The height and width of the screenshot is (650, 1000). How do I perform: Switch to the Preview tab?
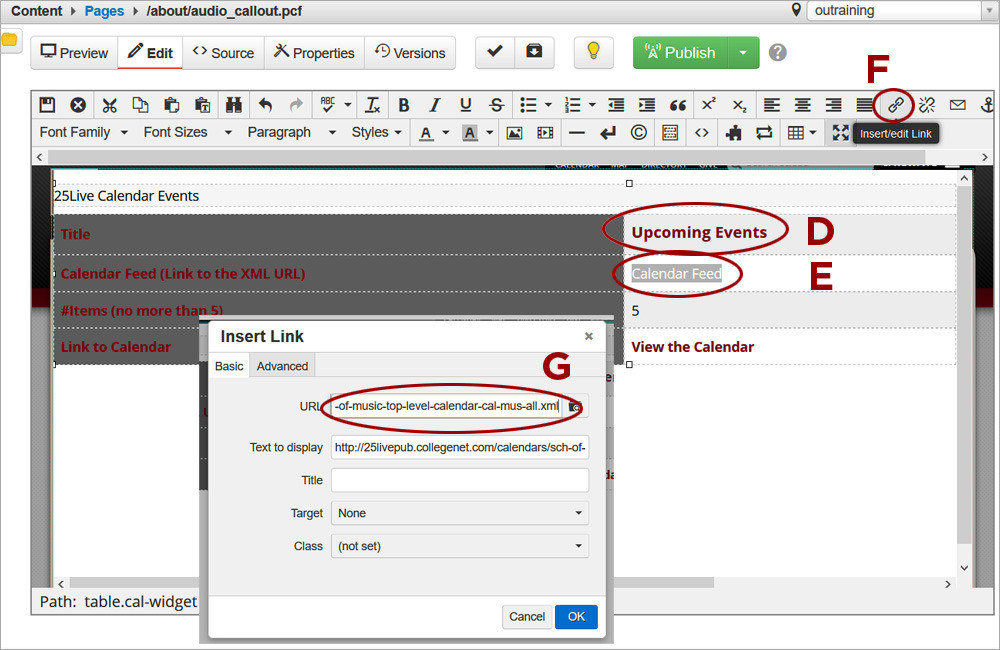click(75, 52)
